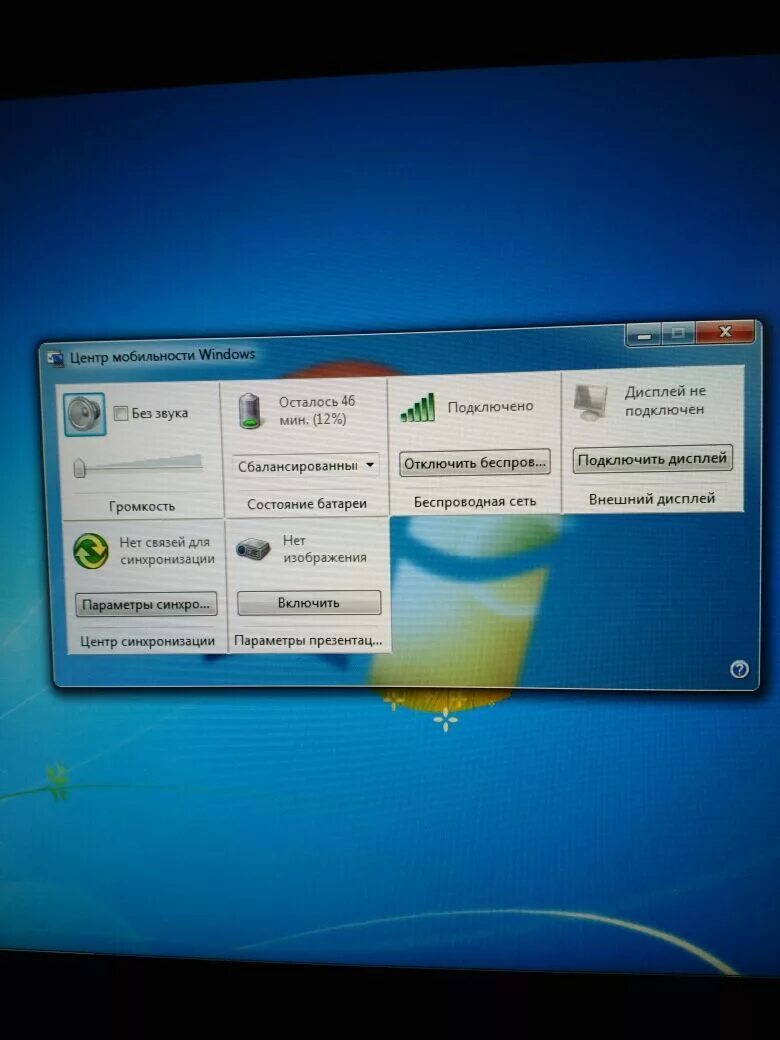Click "Нет связей для синхронизации" text
Viewport: 780px width, 1040px height.
click(x=166, y=551)
